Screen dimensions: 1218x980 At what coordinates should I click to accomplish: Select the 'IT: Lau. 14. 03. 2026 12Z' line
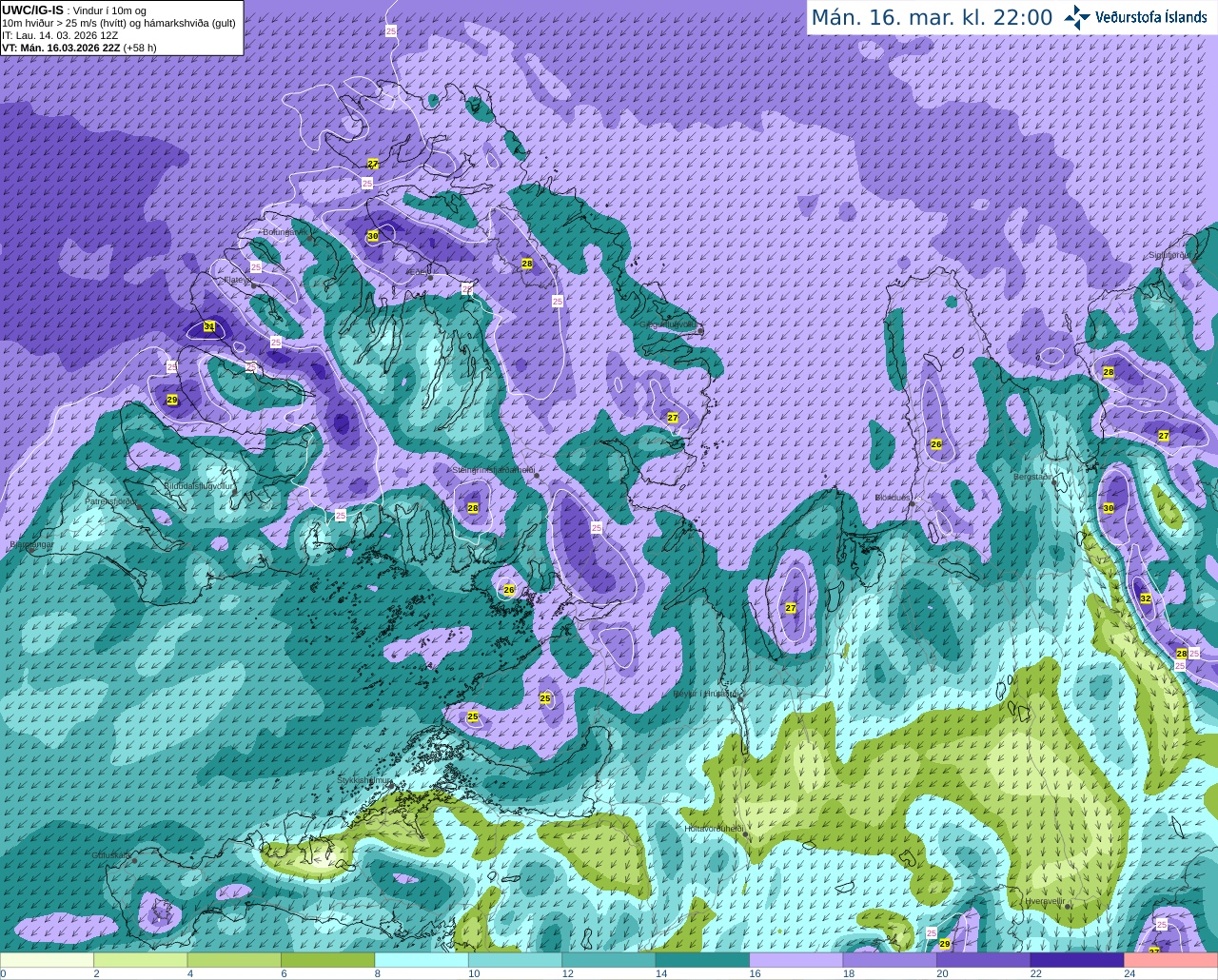click(x=60, y=35)
